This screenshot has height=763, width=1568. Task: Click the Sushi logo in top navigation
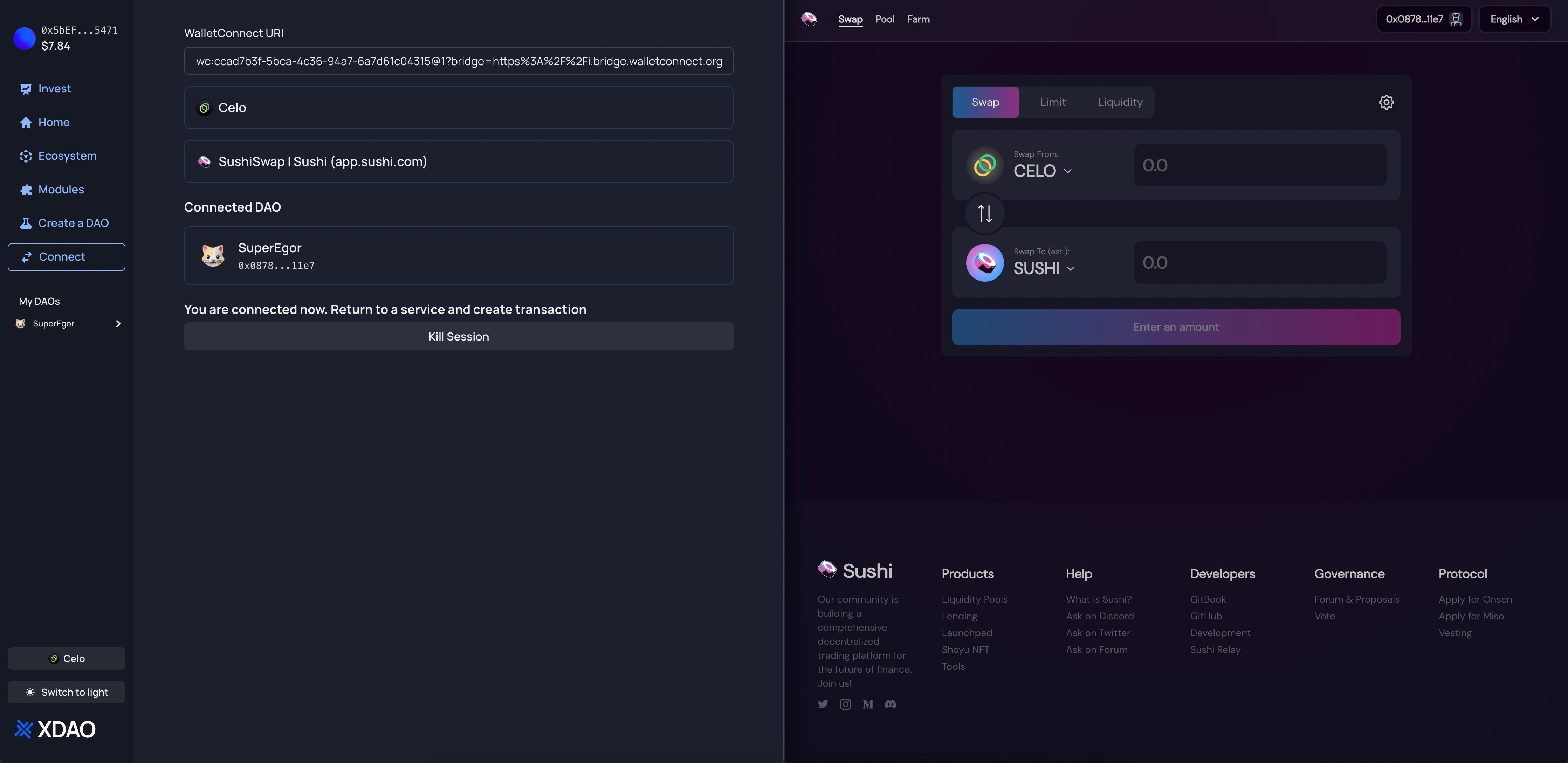809,19
